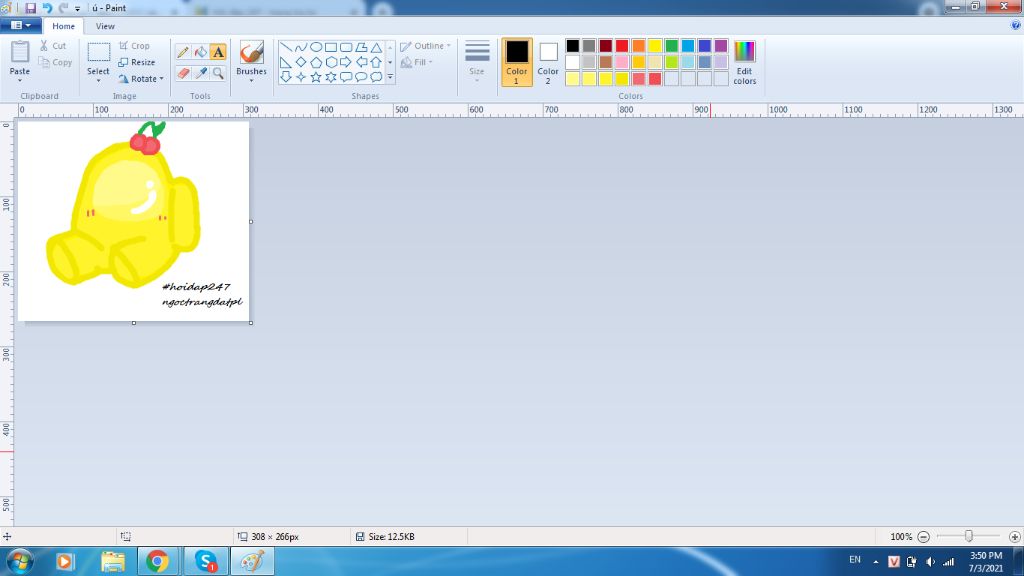Open the Paste dropdown arrow
Image resolution: width=1024 pixels, height=576 pixels.
click(20, 80)
